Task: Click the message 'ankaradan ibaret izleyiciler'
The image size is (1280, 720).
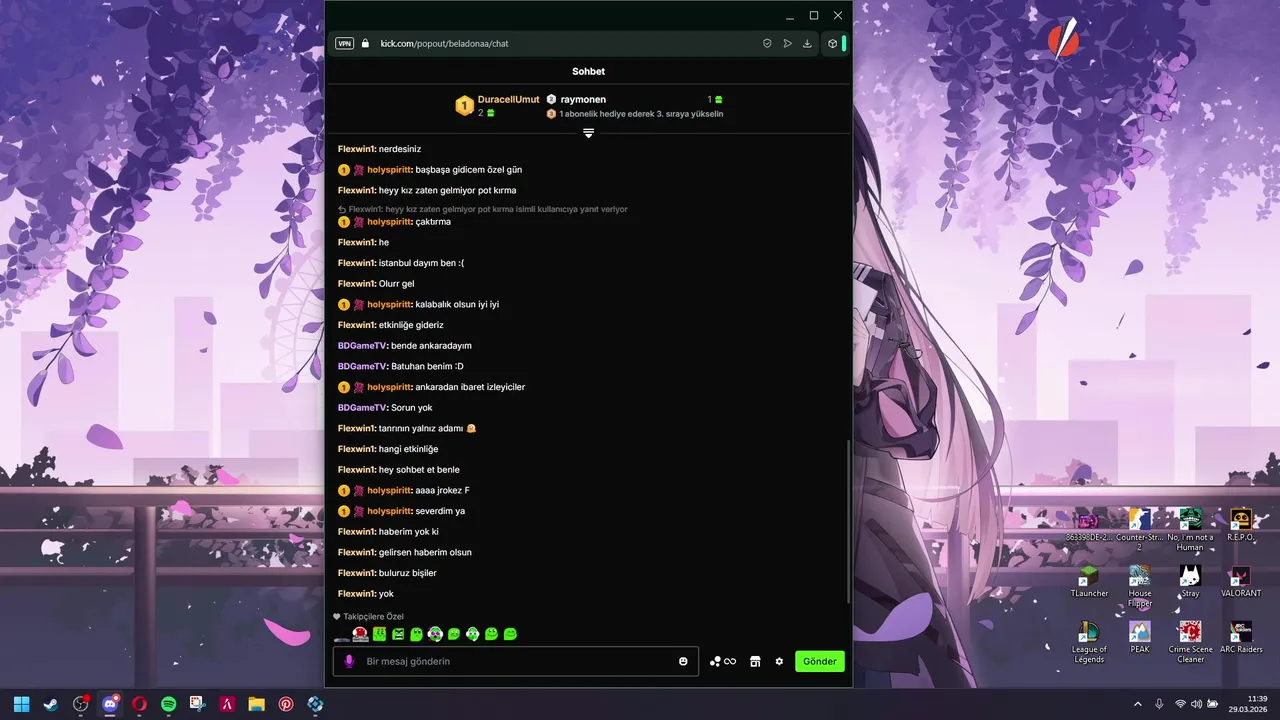Action: point(470,387)
